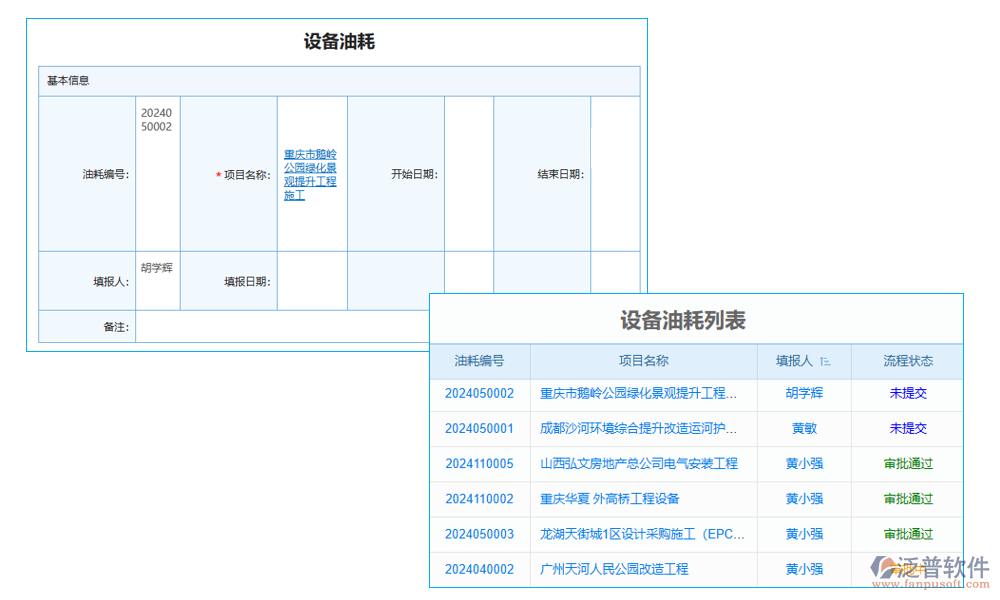Click 审批中 status in the last row
1000x600 pixels.
[x=907, y=569]
